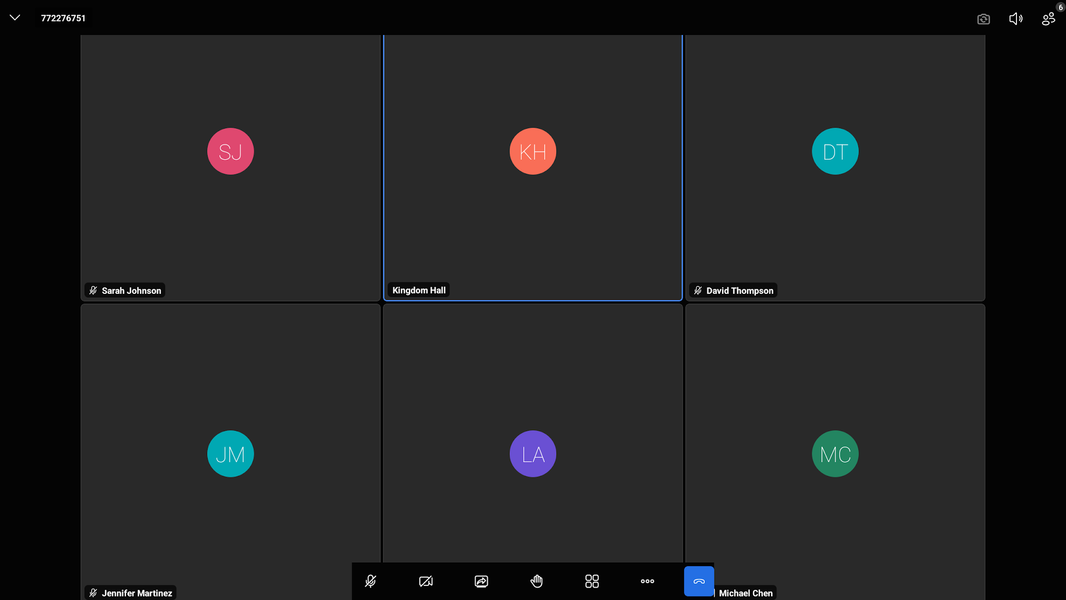Open the More options menu
Image resolution: width=1066 pixels, height=600 pixels.
pyautogui.click(x=646, y=581)
